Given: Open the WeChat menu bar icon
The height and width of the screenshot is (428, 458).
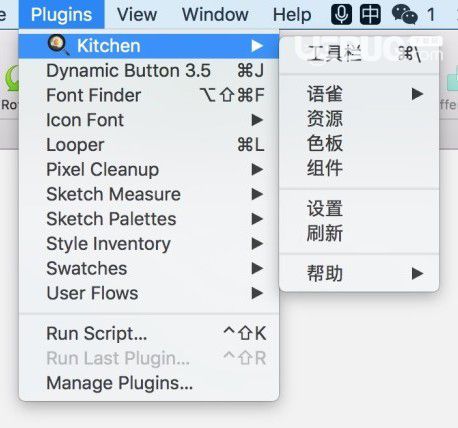Looking at the screenshot, I should [405, 15].
